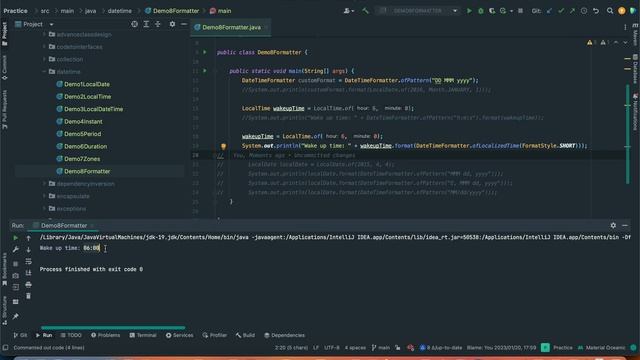Expand the collection folder
The height and width of the screenshot is (360, 640).
44,59
